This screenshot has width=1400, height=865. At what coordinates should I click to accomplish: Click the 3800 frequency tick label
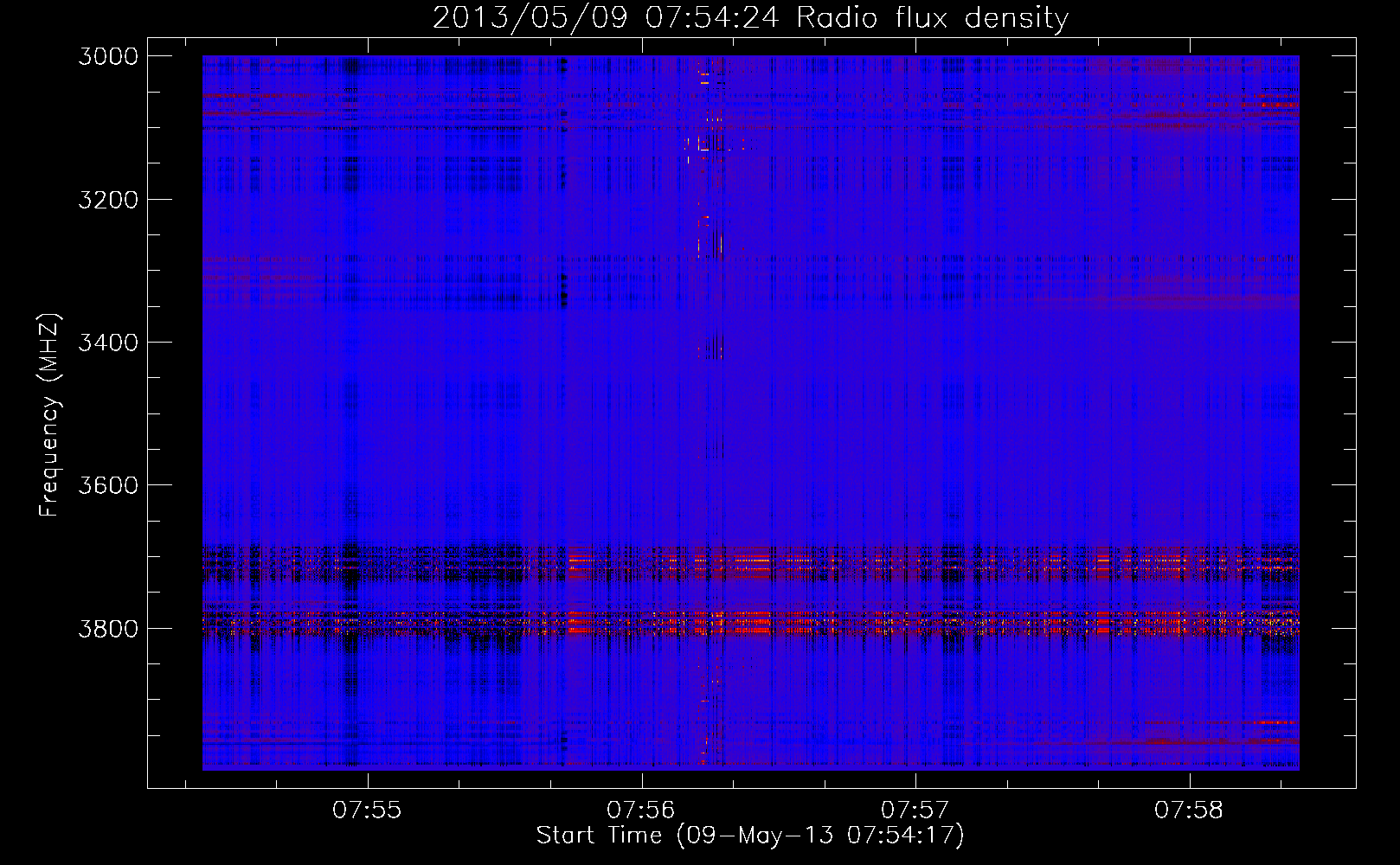pyautogui.click(x=108, y=628)
